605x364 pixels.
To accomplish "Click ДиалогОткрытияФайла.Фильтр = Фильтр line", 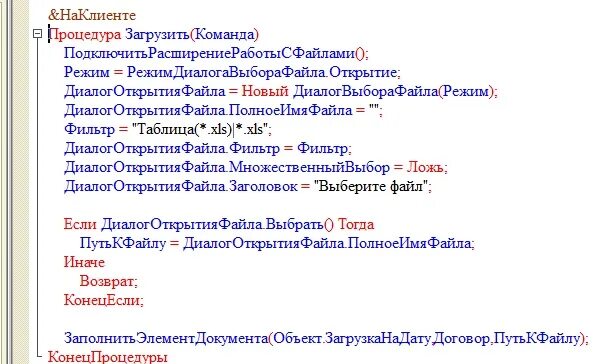I will point(208,148).
